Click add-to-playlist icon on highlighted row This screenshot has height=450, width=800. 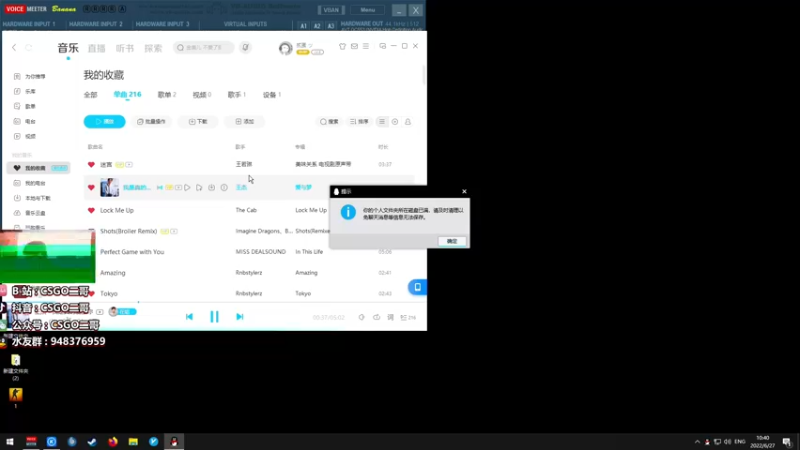[x=199, y=187]
